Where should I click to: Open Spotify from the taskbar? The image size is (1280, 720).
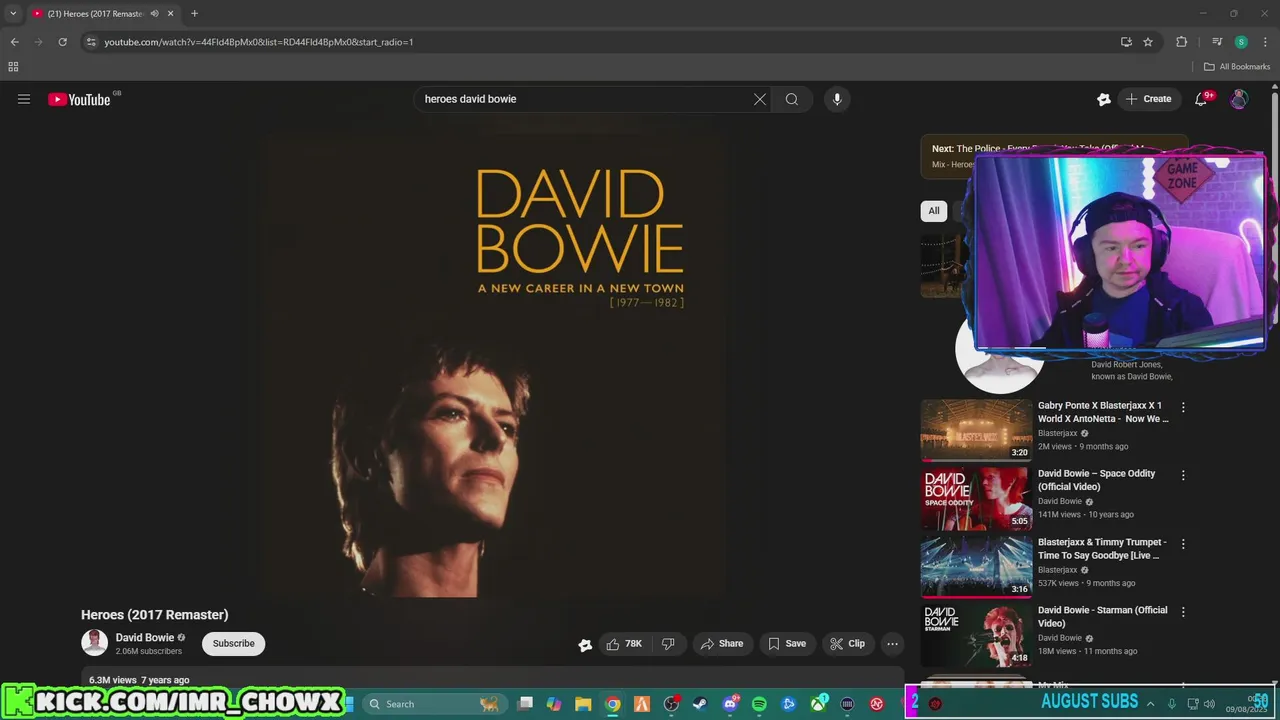[759, 704]
